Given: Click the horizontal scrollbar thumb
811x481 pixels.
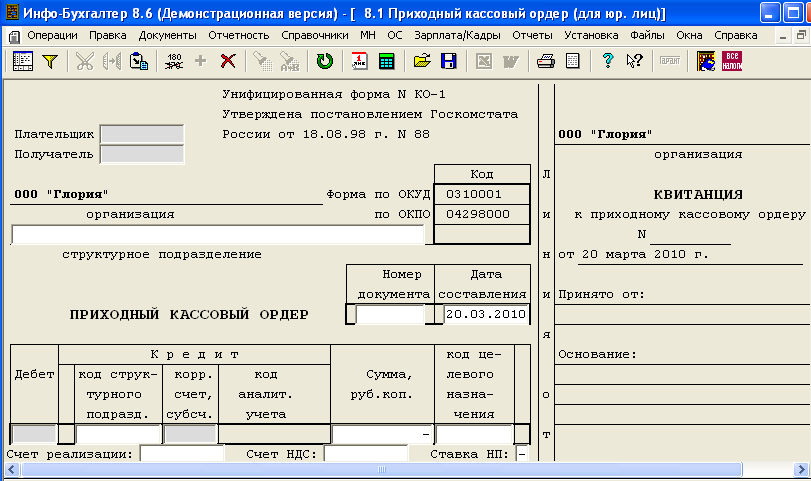Looking at the screenshot, I should [382, 470].
